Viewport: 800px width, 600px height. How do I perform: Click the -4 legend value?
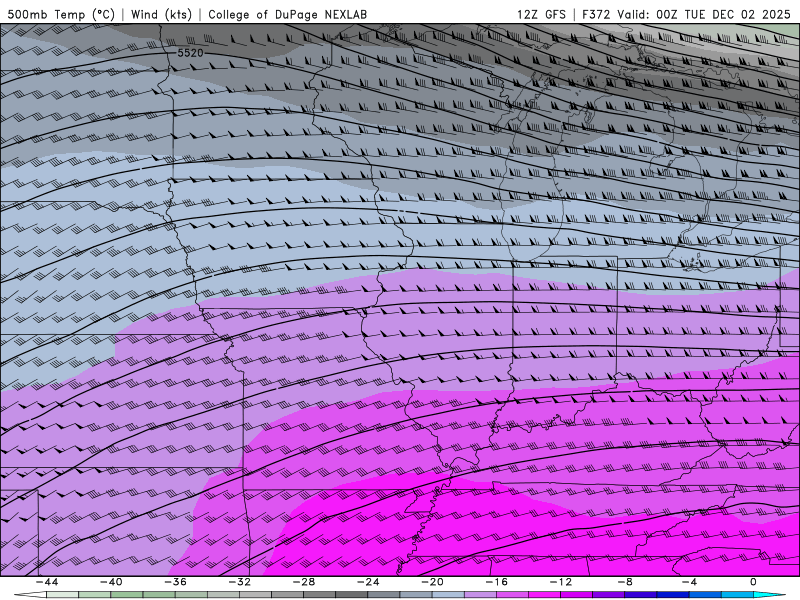pyautogui.click(x=689, y=582)
